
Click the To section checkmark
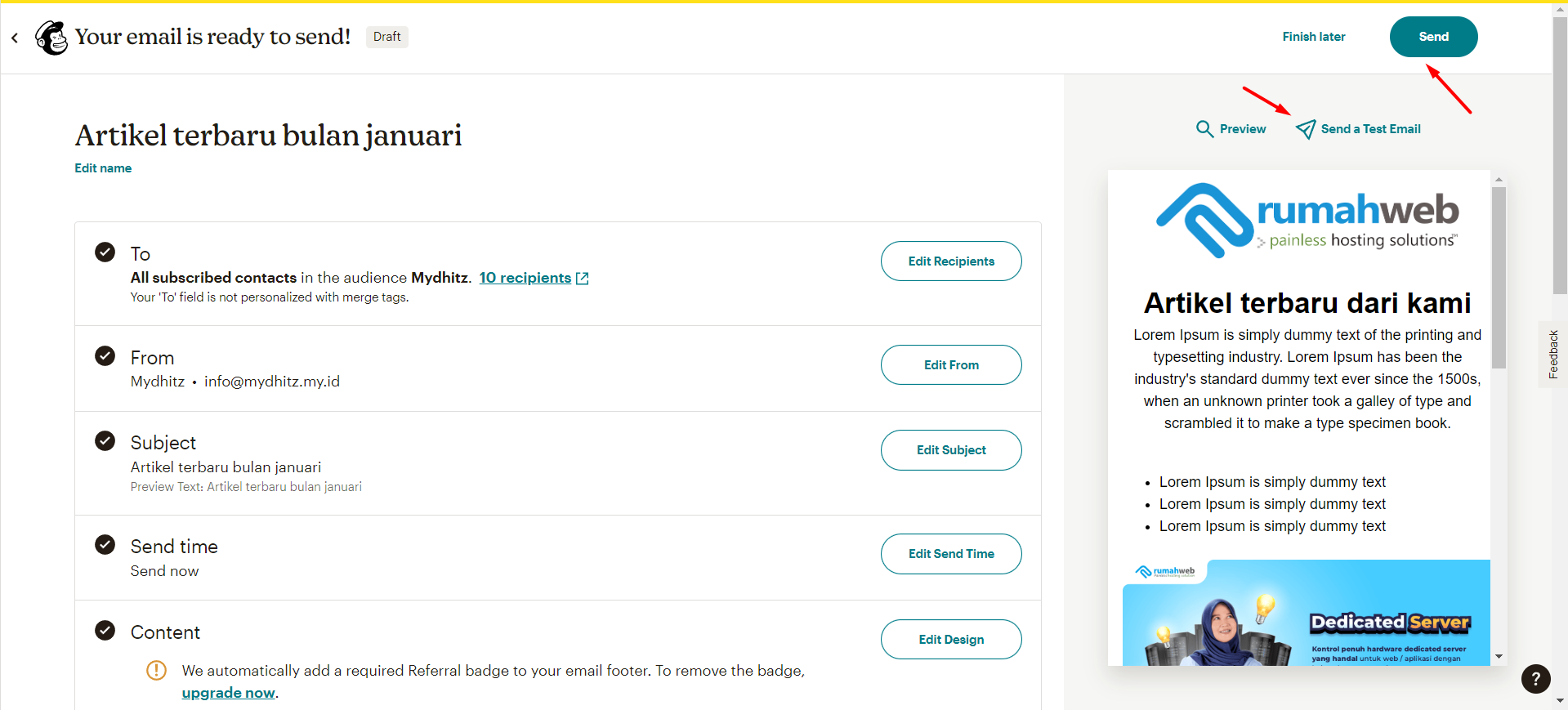[105, 252]
